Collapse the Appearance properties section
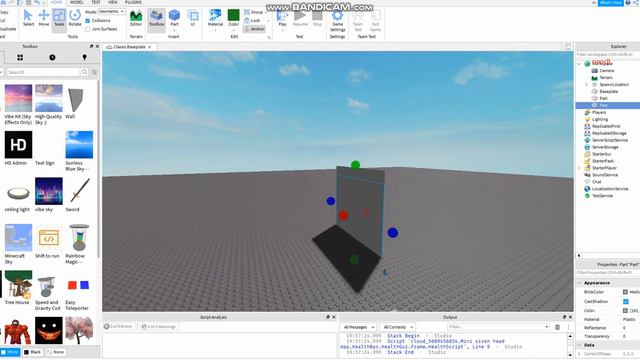Screen dimensions: 640x360 point(580,282)
